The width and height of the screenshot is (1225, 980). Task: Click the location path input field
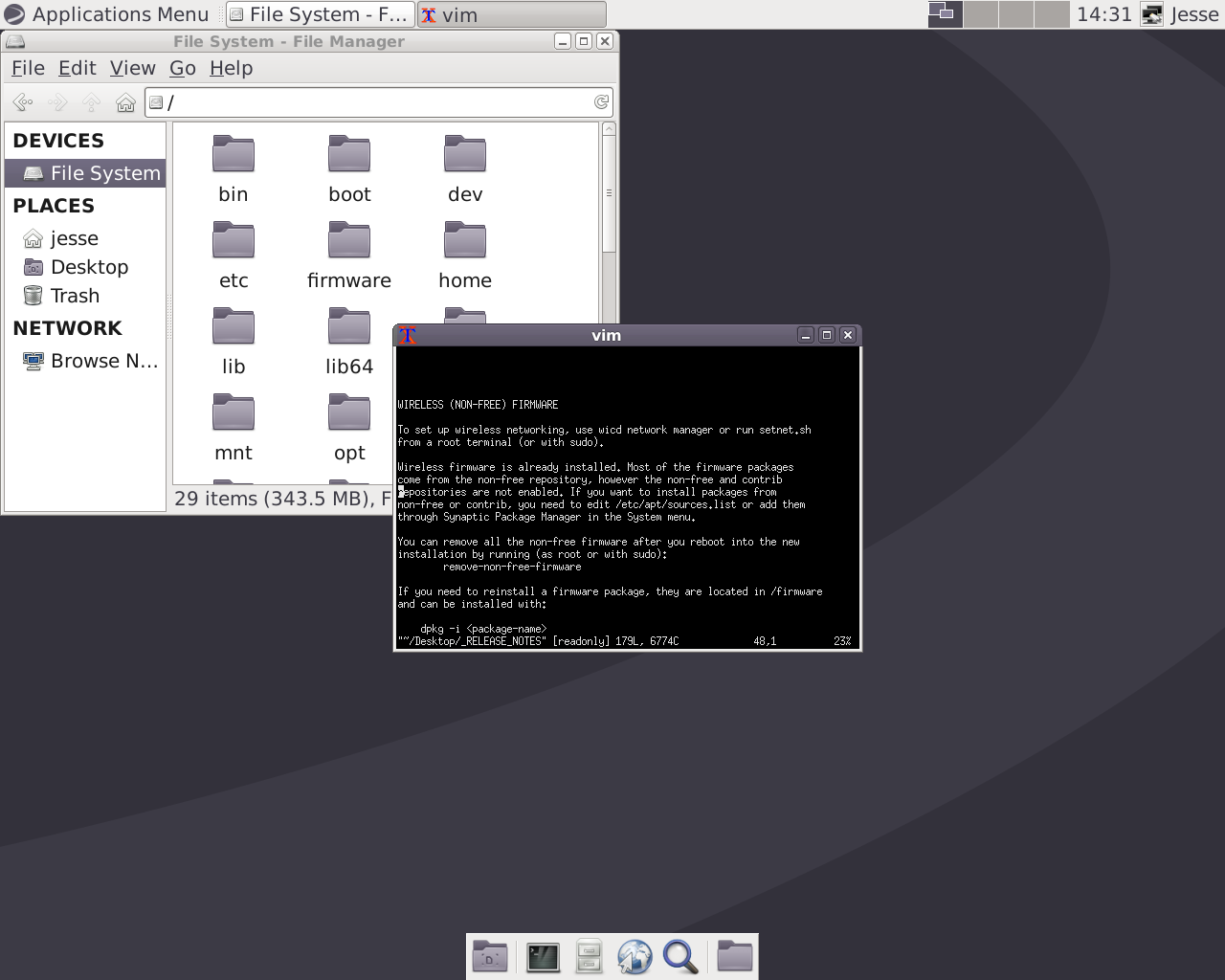[x=378, y=102]
